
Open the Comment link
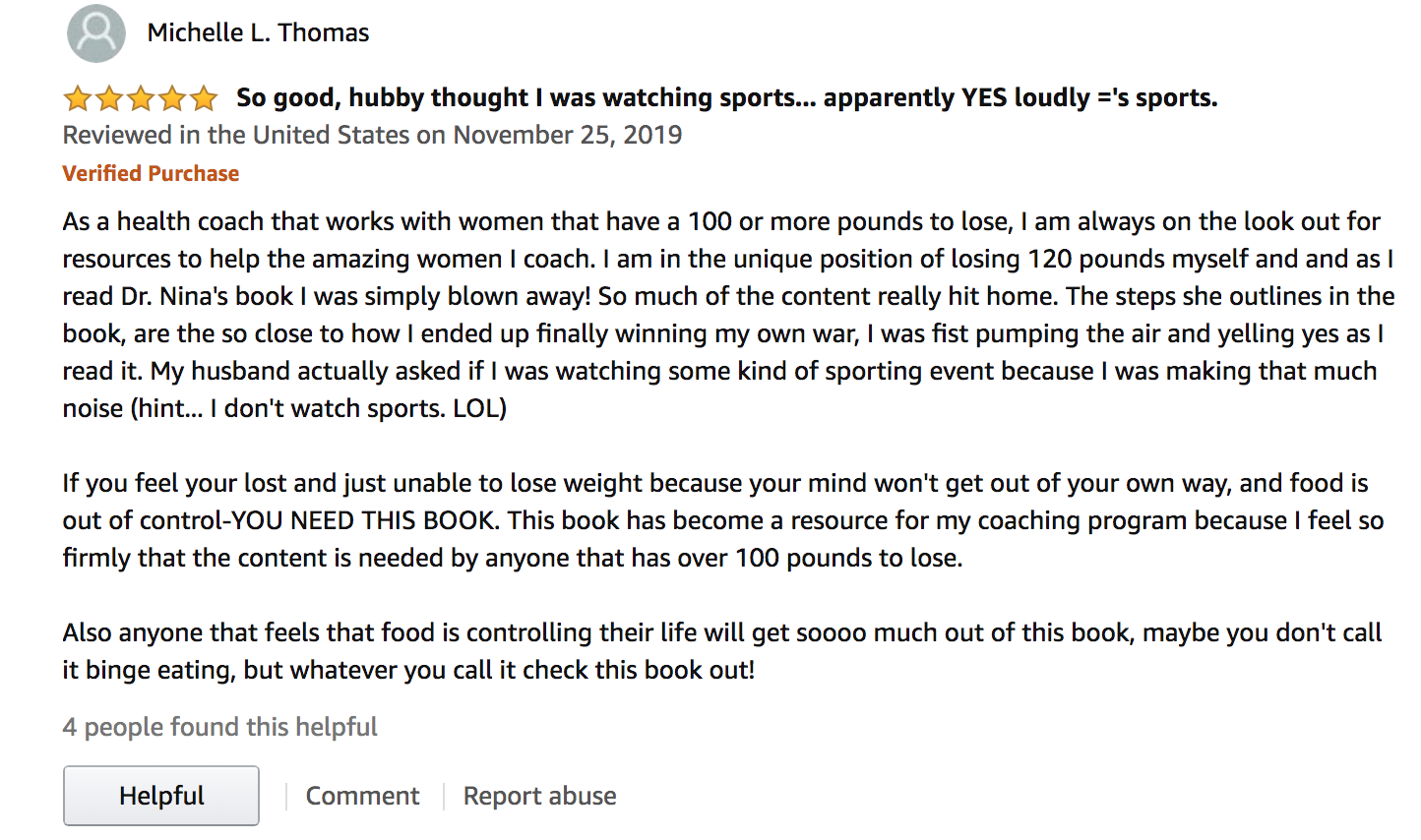tap(362, 796)
